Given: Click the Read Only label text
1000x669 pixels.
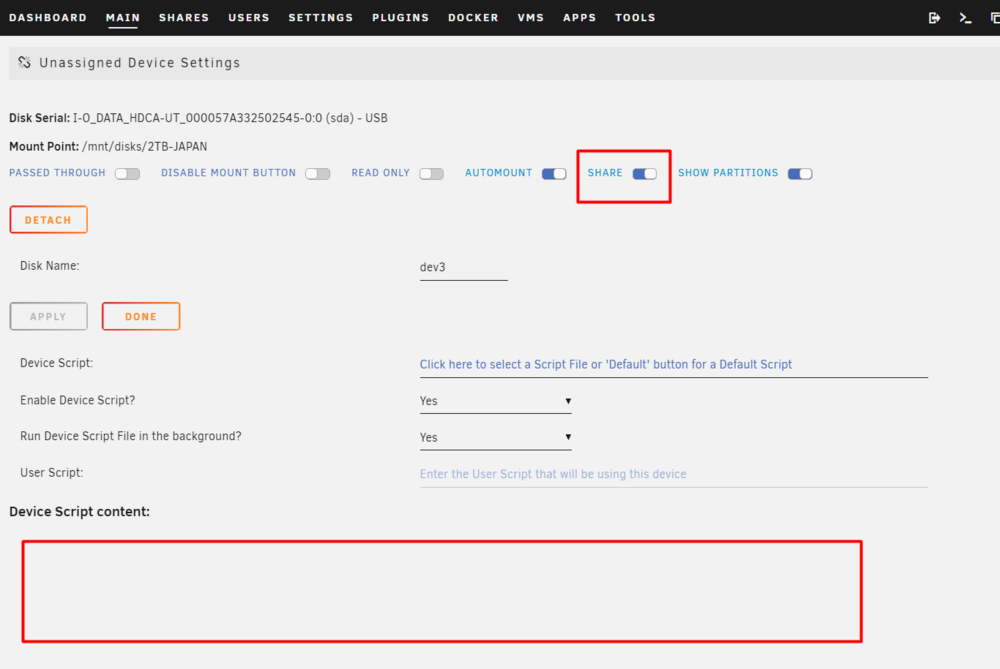Looking at the screenshot, I should point(380,173).
